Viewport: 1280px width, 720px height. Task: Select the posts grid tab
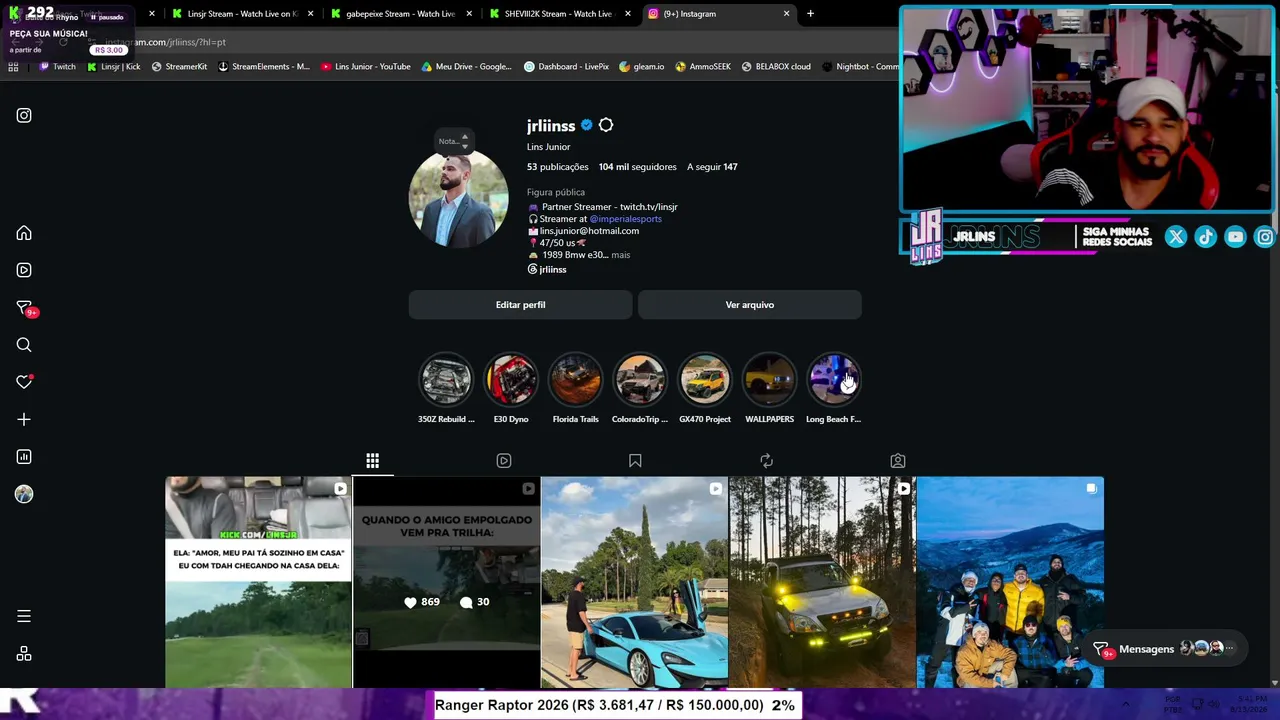(x=372, y=461)
